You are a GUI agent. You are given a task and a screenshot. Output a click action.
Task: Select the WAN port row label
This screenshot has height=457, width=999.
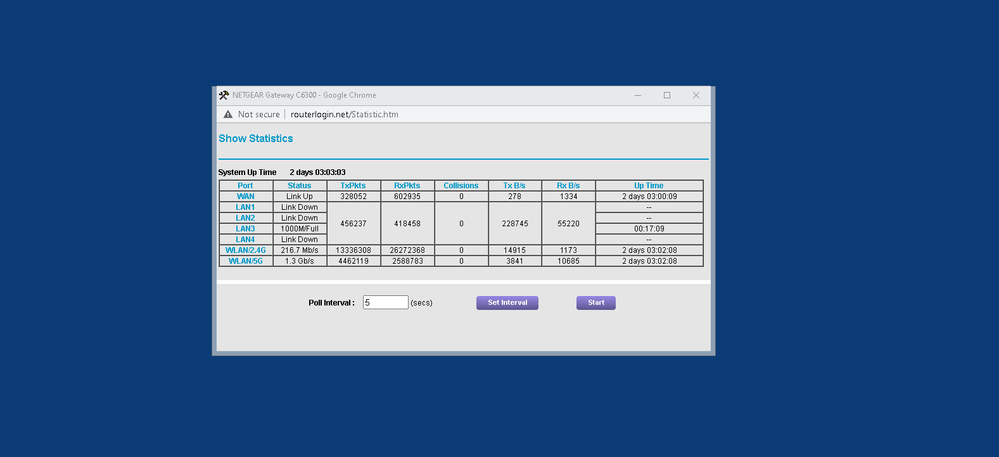246,196
